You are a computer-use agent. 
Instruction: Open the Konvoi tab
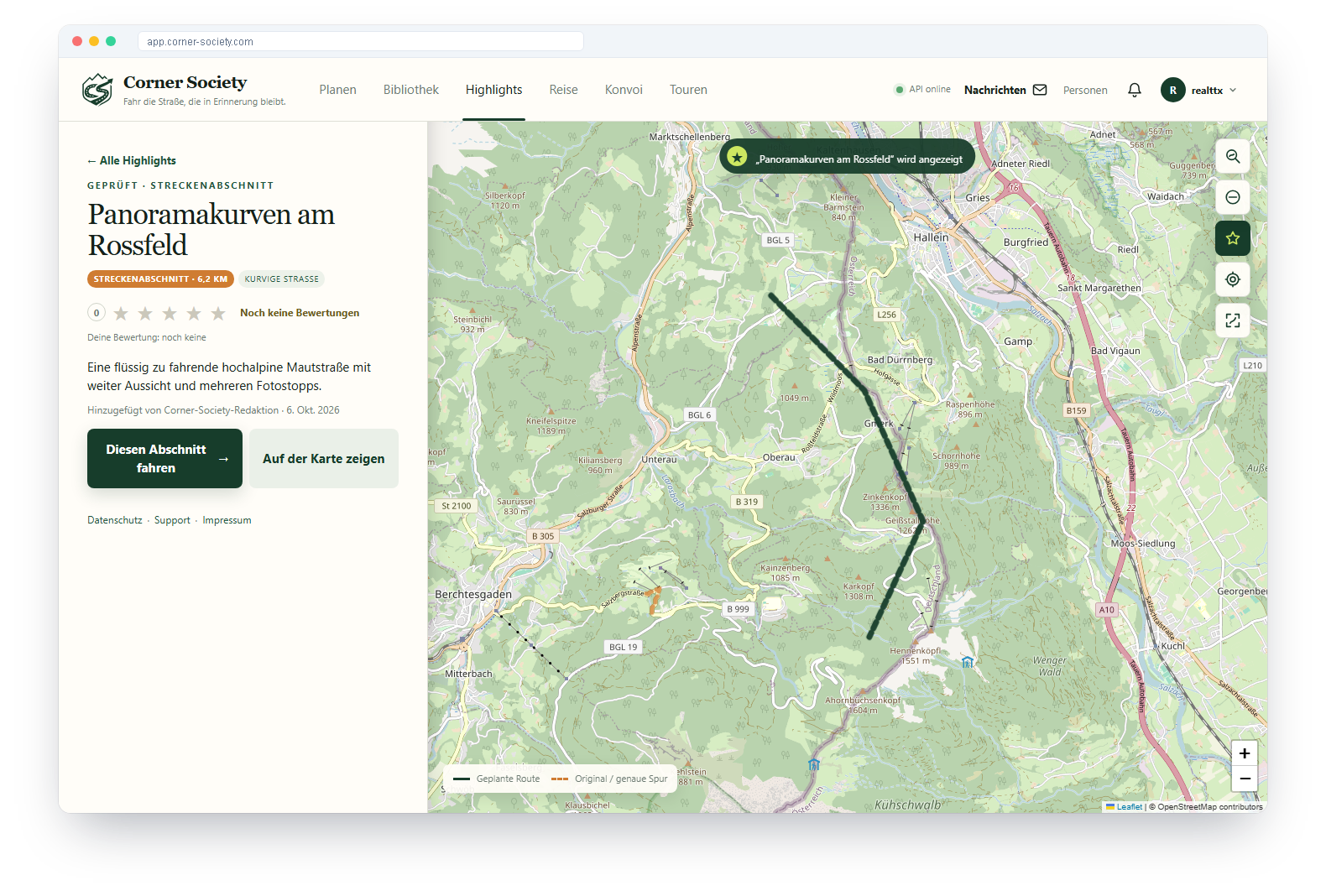(624, 90)
